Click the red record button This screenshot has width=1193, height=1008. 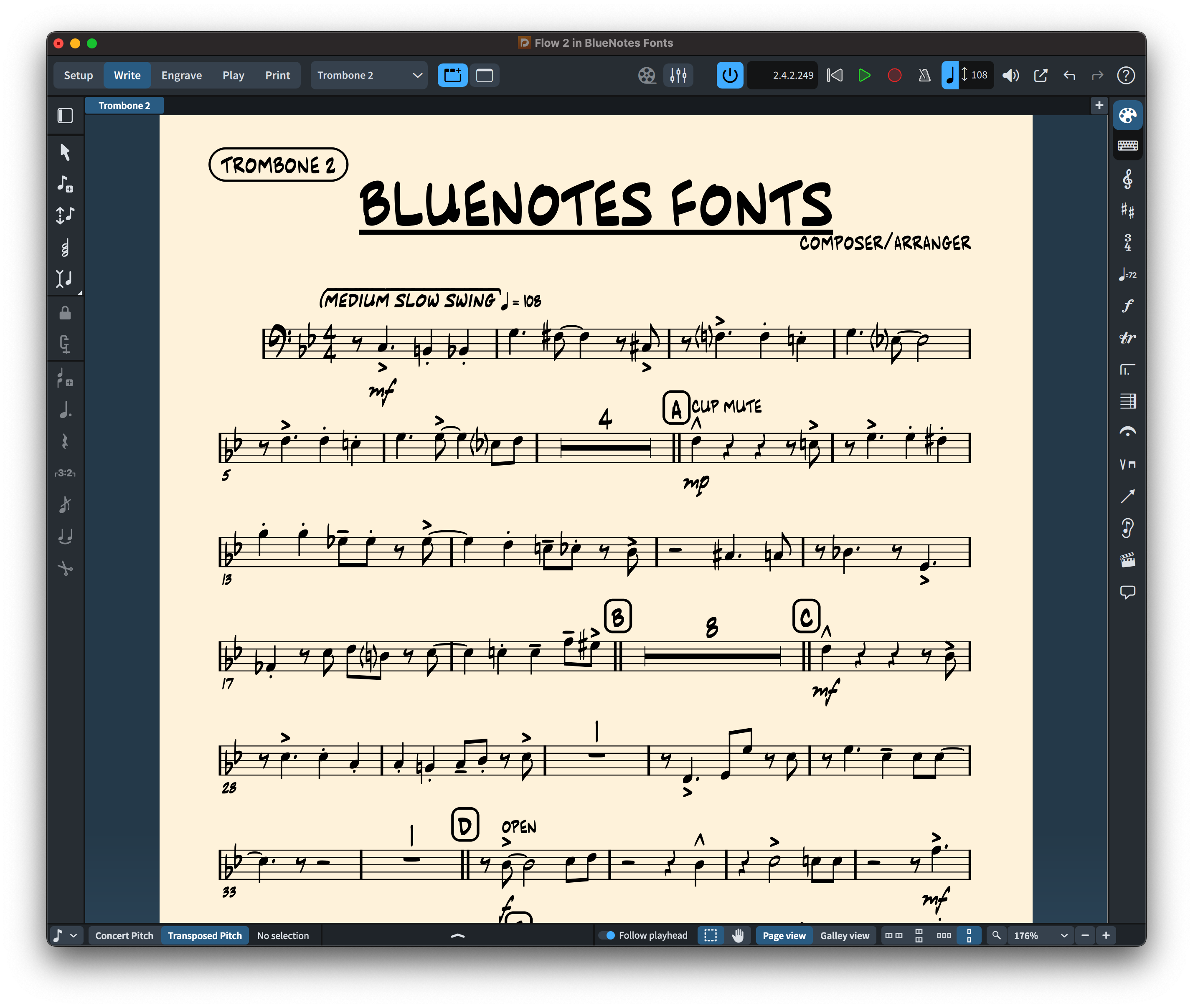894,75
